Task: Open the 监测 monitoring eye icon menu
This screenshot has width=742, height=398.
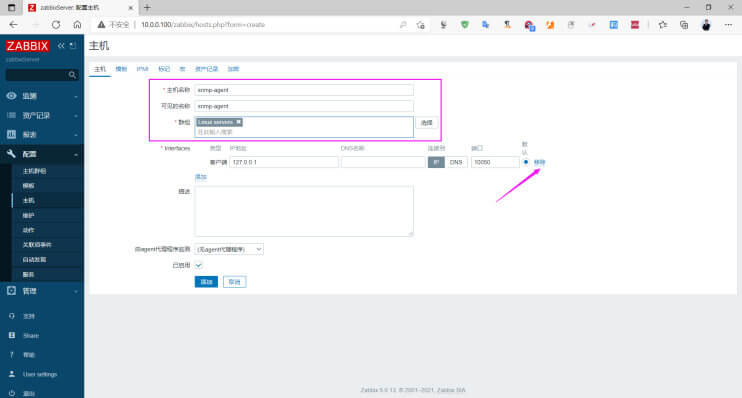Action: 11,96
